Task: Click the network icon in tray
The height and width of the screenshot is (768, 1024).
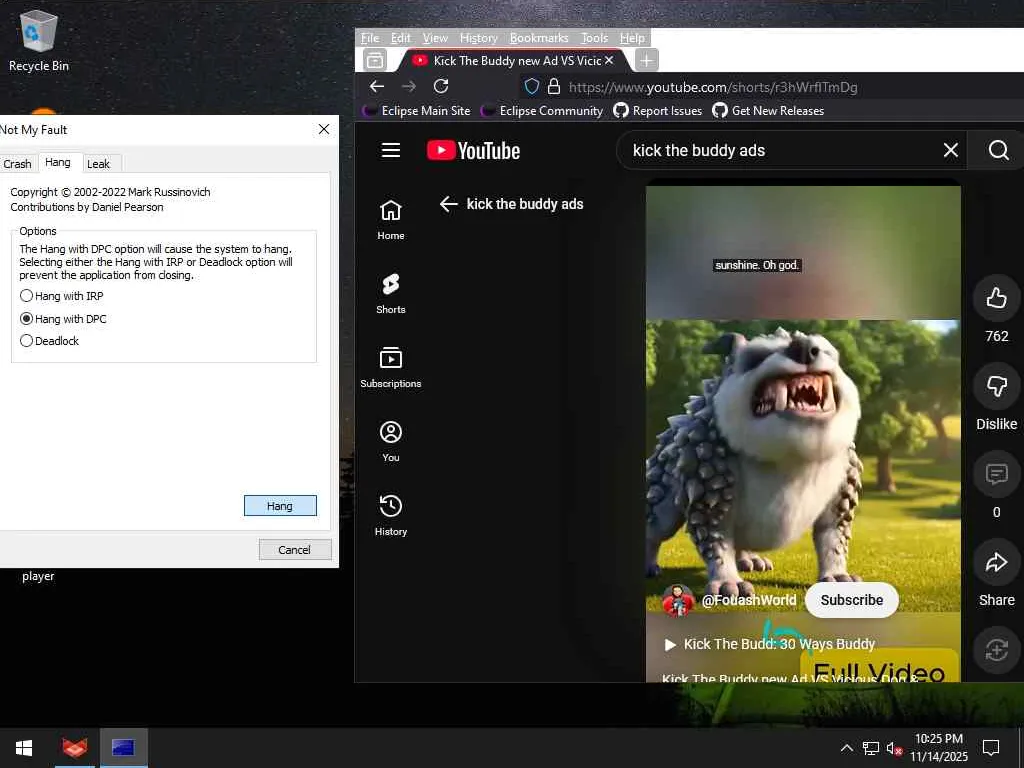Action: [871, 748]
